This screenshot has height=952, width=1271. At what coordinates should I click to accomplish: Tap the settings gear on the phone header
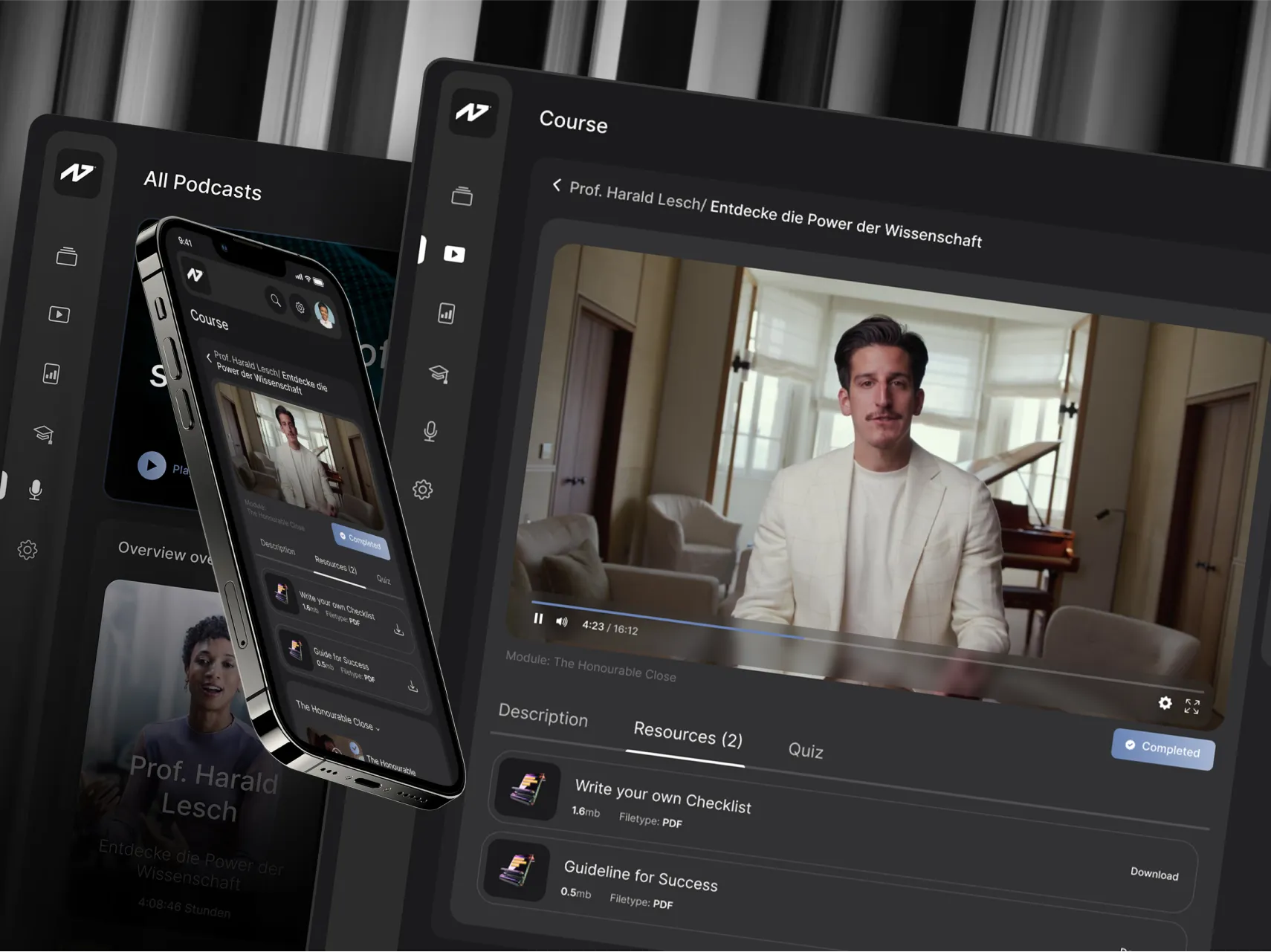(x=300, y=308)
